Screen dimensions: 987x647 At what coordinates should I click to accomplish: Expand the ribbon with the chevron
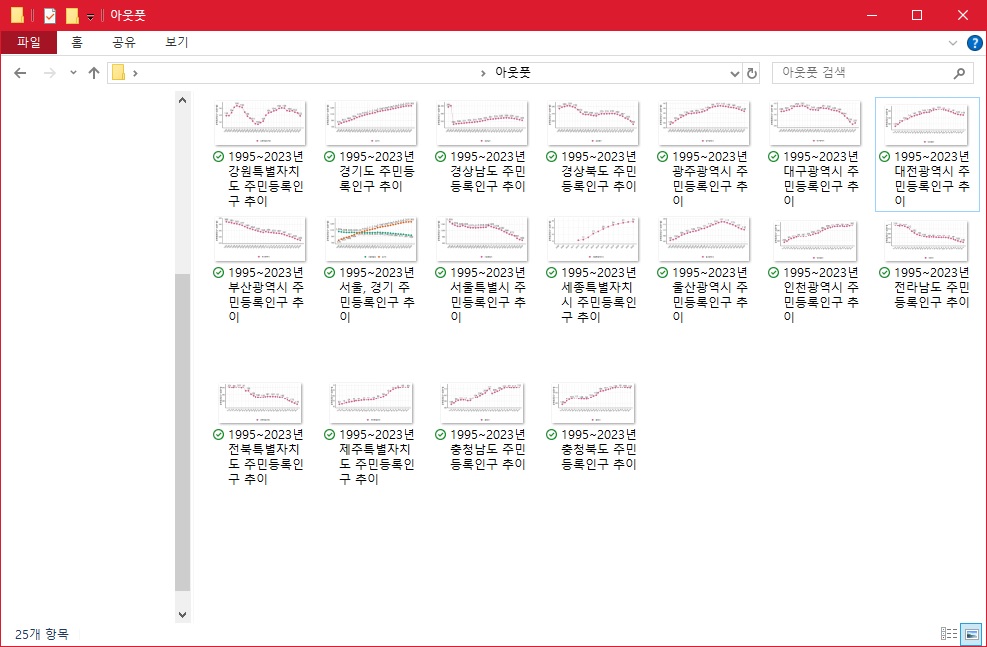point(952,43)
